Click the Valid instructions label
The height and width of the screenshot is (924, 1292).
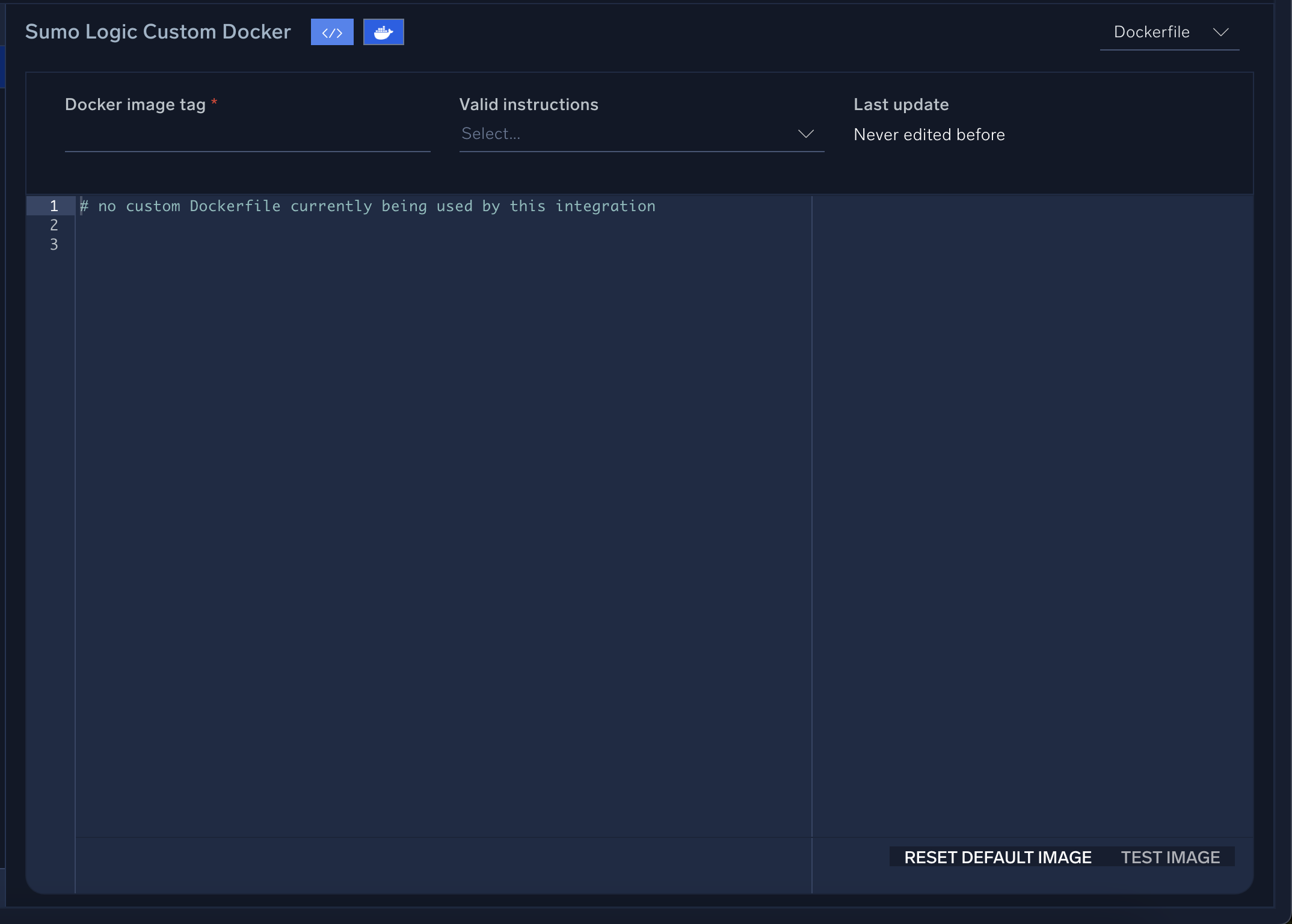(x=529, y=105)
